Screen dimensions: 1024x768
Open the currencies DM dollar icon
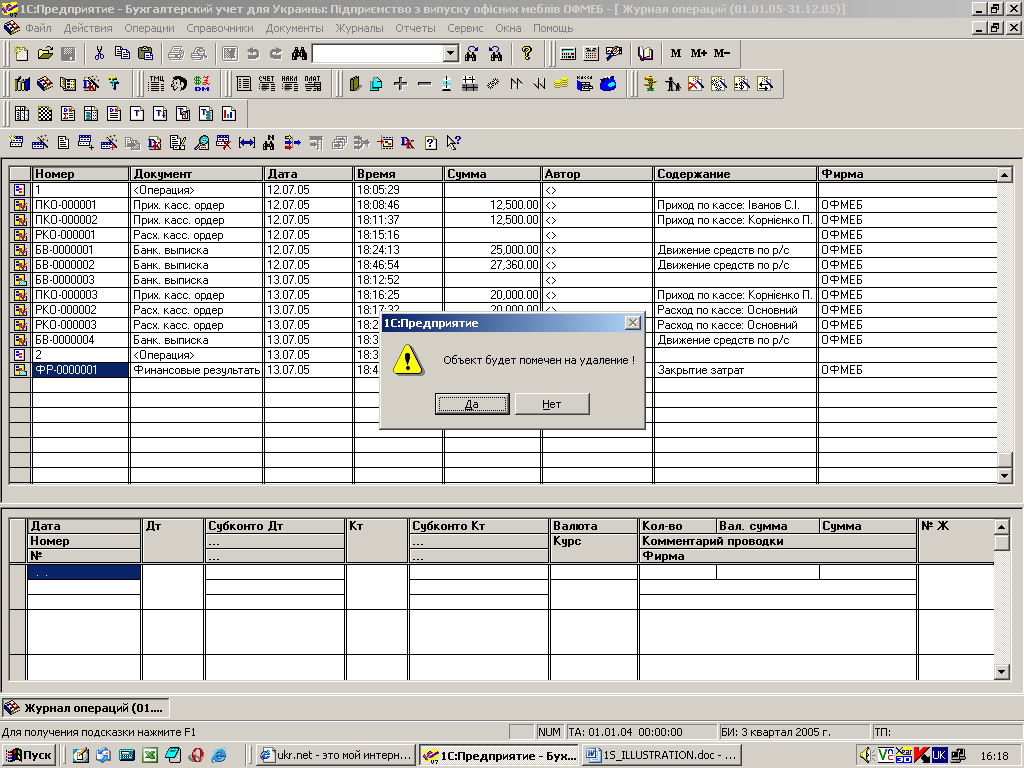(x=202, y=84)
